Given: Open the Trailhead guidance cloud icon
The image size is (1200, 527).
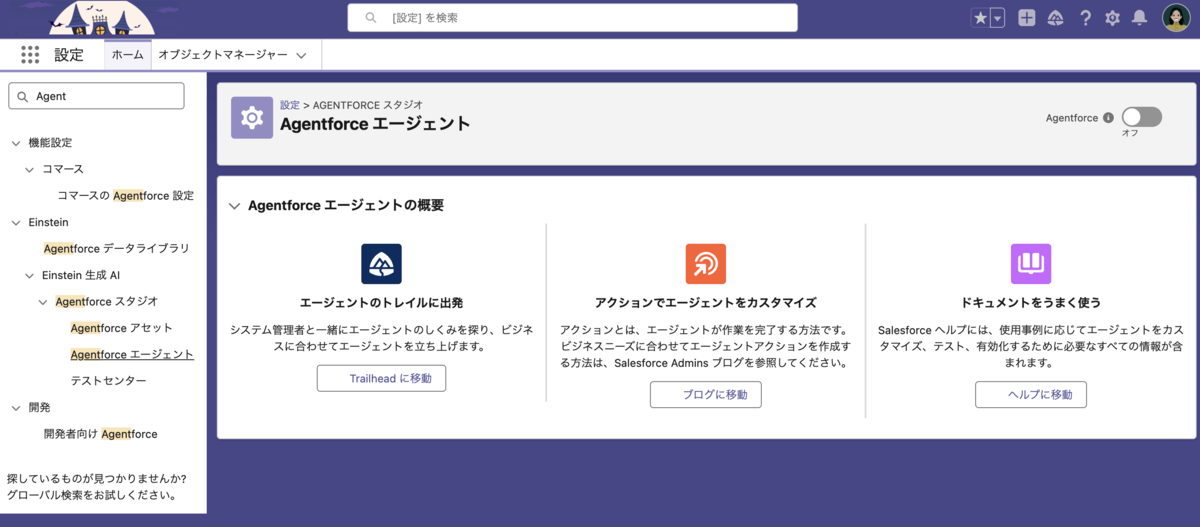Looking at the screenshot, I should [x=1055, y=18].
